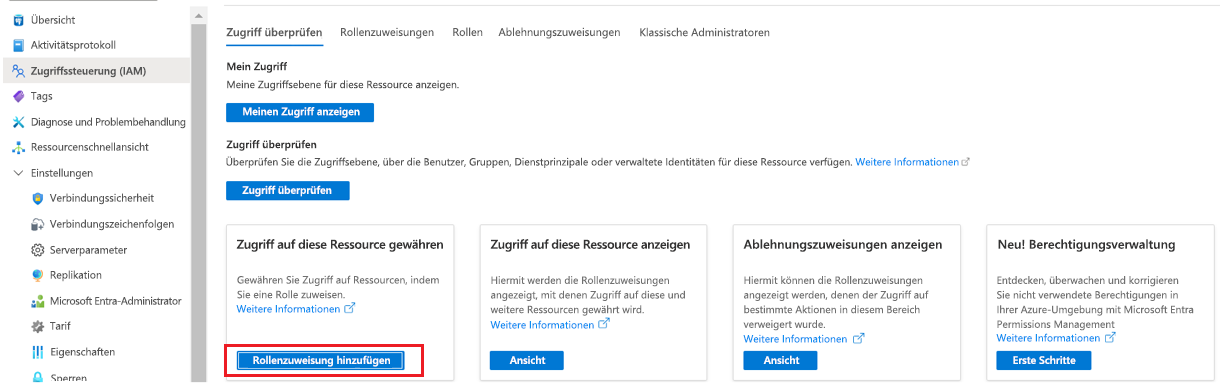The width and height of the screenshot is (1220, 389).
Task: Open the Zugriff überprüfen tab
Action: pyautogui.click(x=274, y=32)
